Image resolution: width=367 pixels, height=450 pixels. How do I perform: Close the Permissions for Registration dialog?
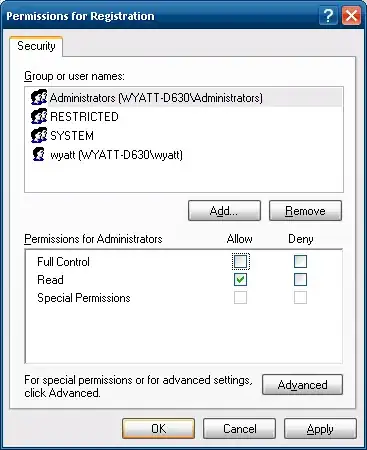coord(351,16)
